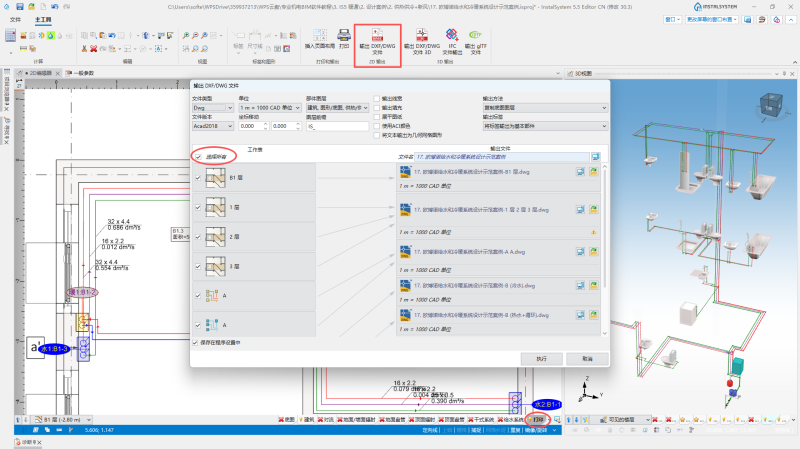Image resolution: width=800 pixels, height=449 pixels.
Task: Open the Dwg file type dropdown
Action: tap(213, 108)
